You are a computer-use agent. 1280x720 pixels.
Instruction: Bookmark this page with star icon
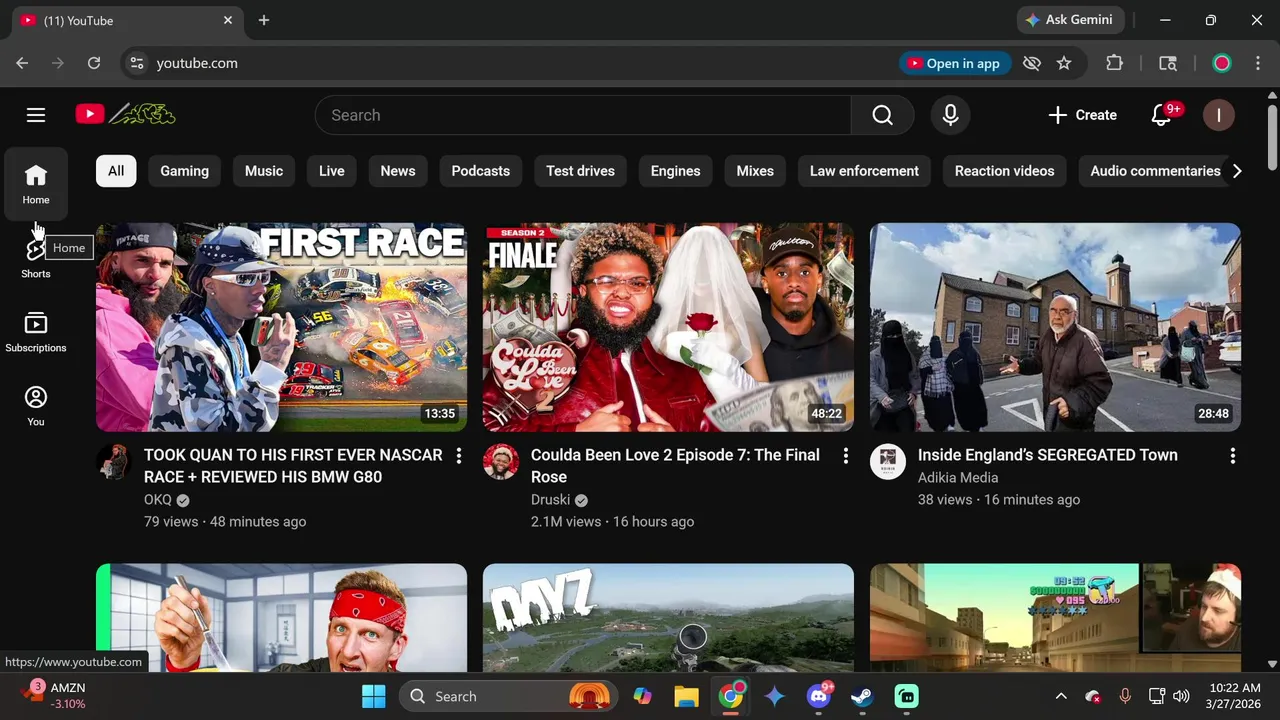(1064, 63)
